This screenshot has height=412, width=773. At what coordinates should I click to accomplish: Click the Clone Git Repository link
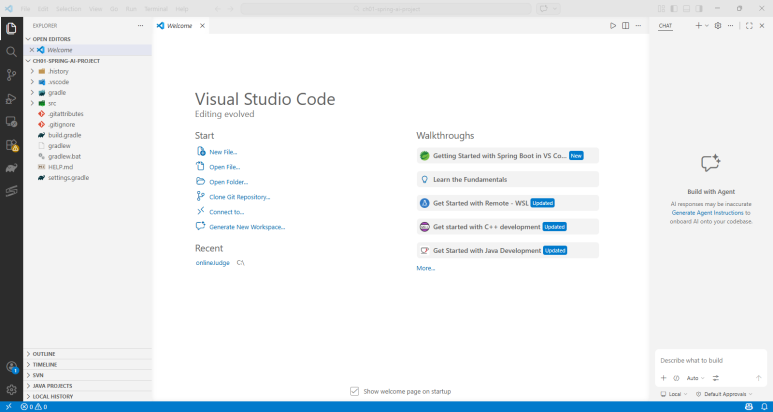(x=239, y=197)
